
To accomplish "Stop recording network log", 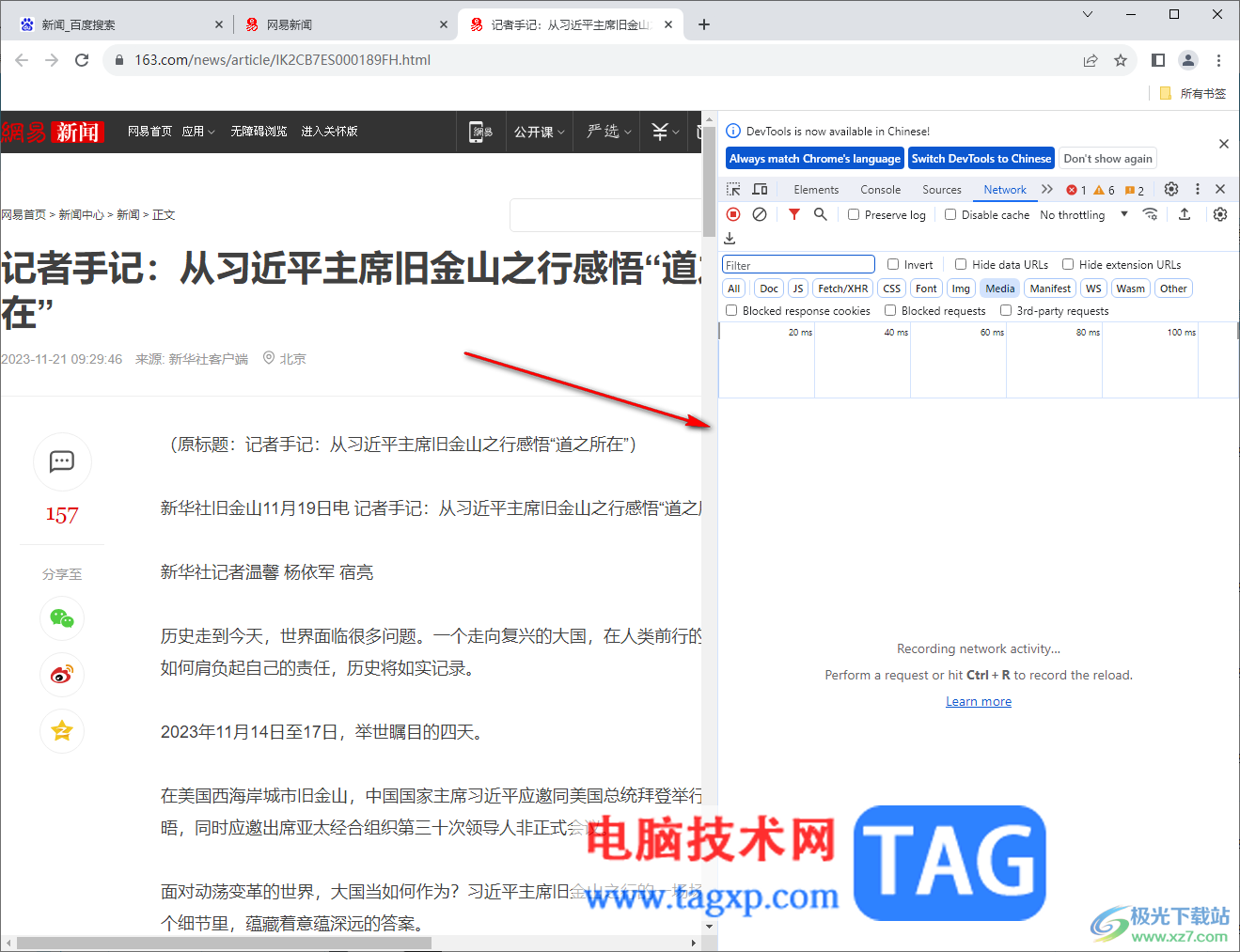I will pos(733,214).
